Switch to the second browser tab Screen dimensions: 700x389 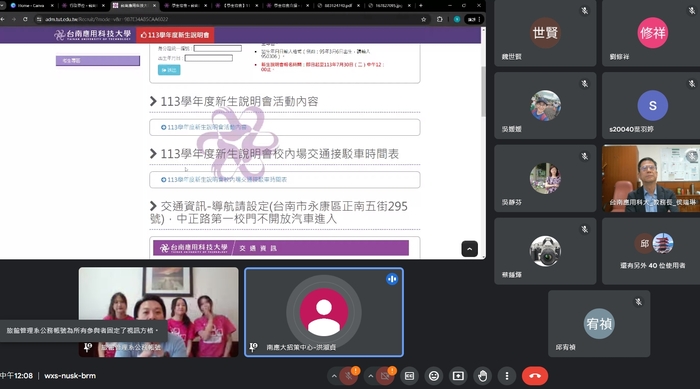click(83, 5)
